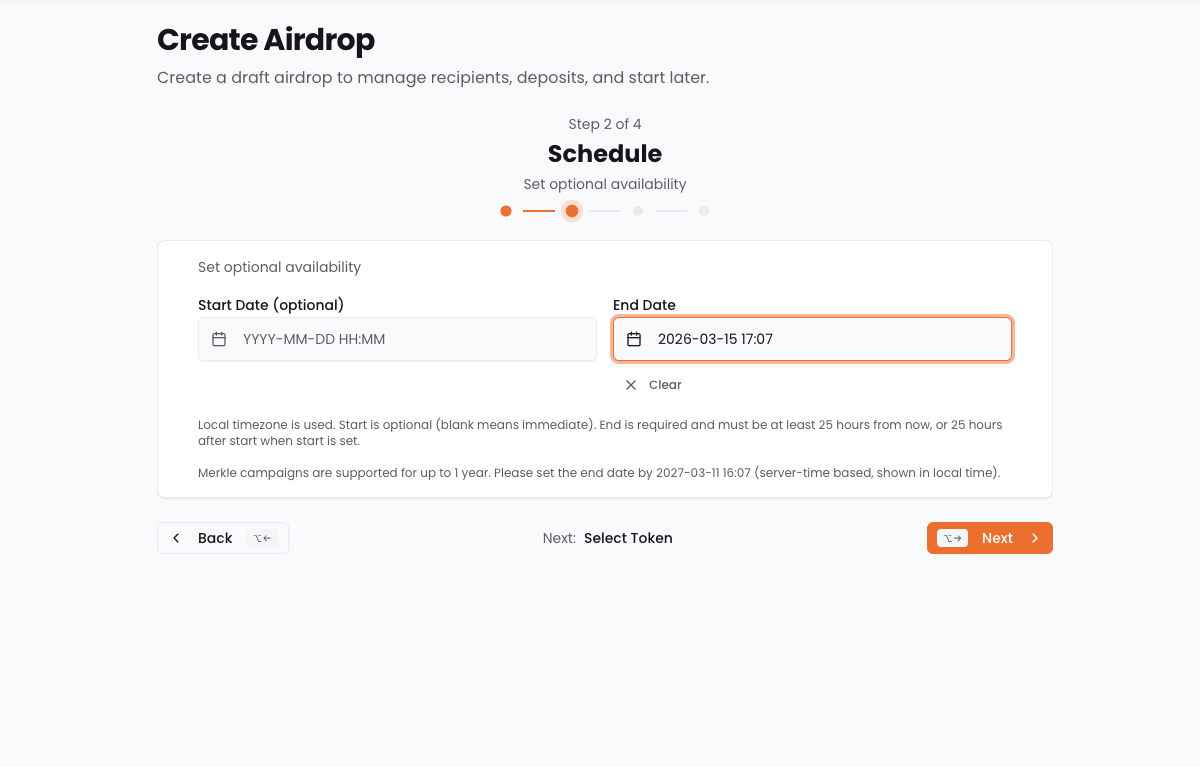Viewport: 1200px width, 767px height.
Task: Proceed with the orange Next button
Action: pyautogui.click(x=997, y=538)
